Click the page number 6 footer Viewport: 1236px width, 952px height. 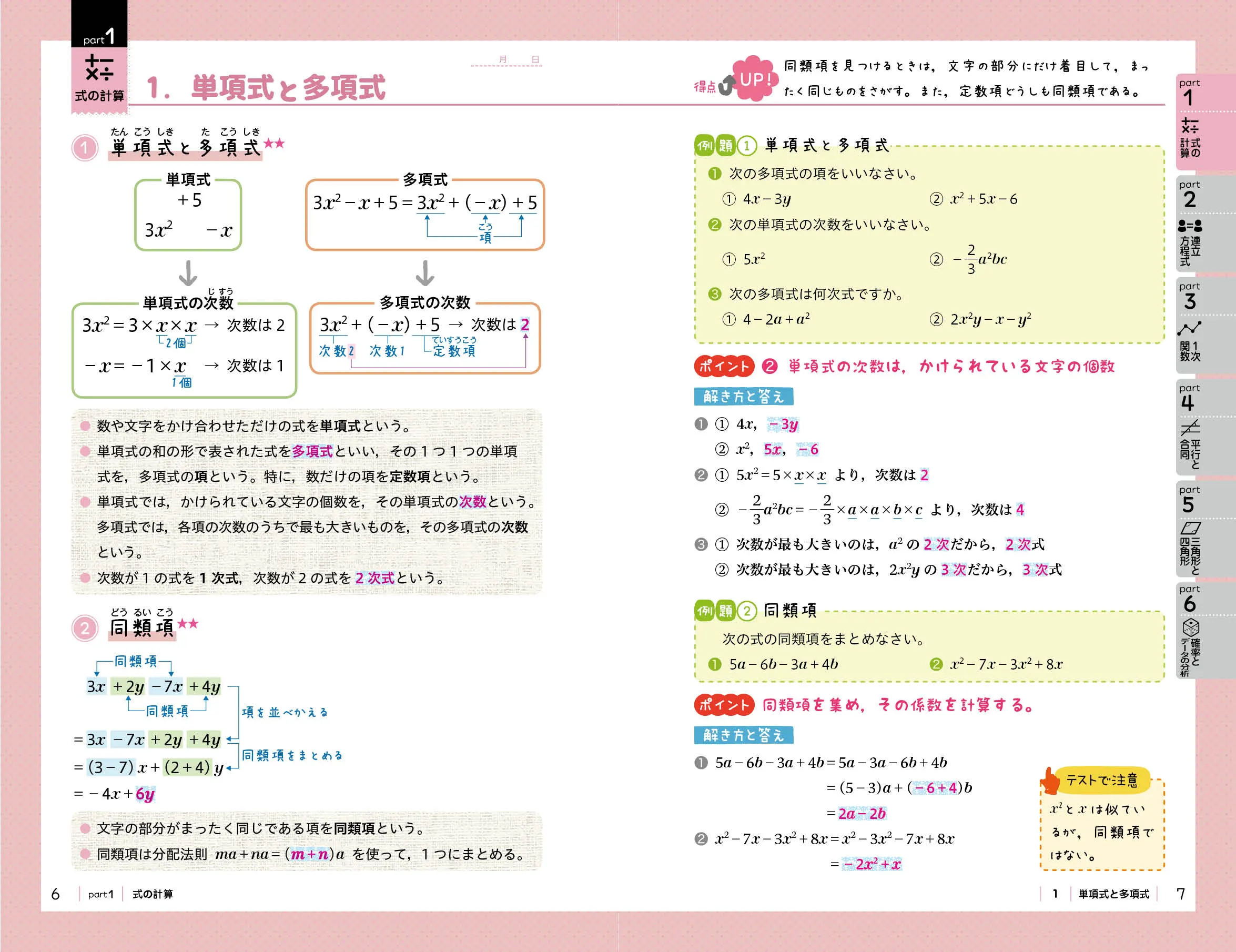tap(55, 894)
